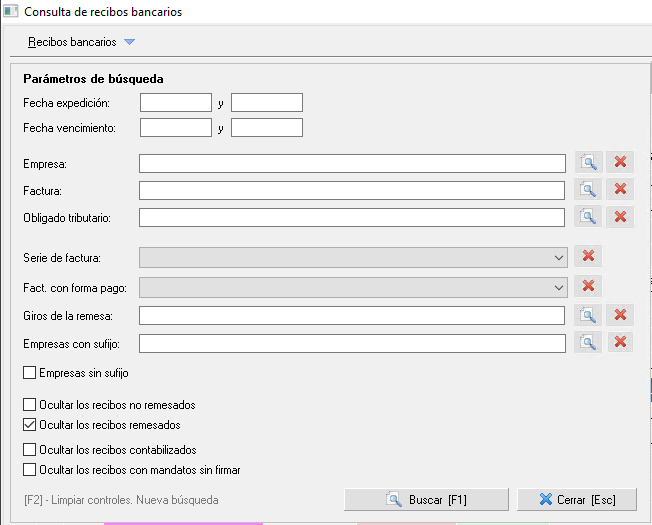Click the Buscar [F1] button
652x525 pixels.
point(426,499)
